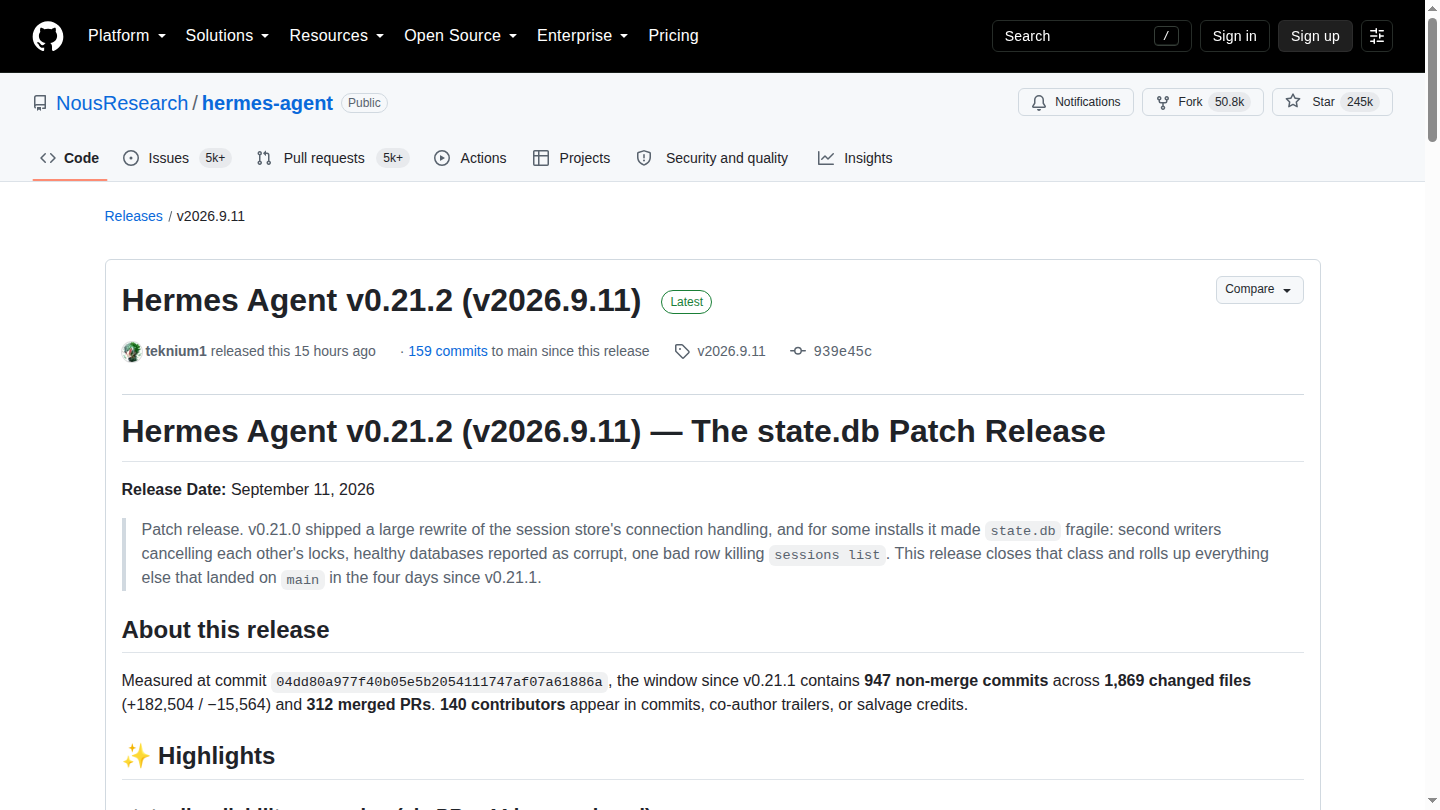Viewport: 1440px width, 810px height.
Task: Open the Compare dropdown
Action: point(1259,290)
